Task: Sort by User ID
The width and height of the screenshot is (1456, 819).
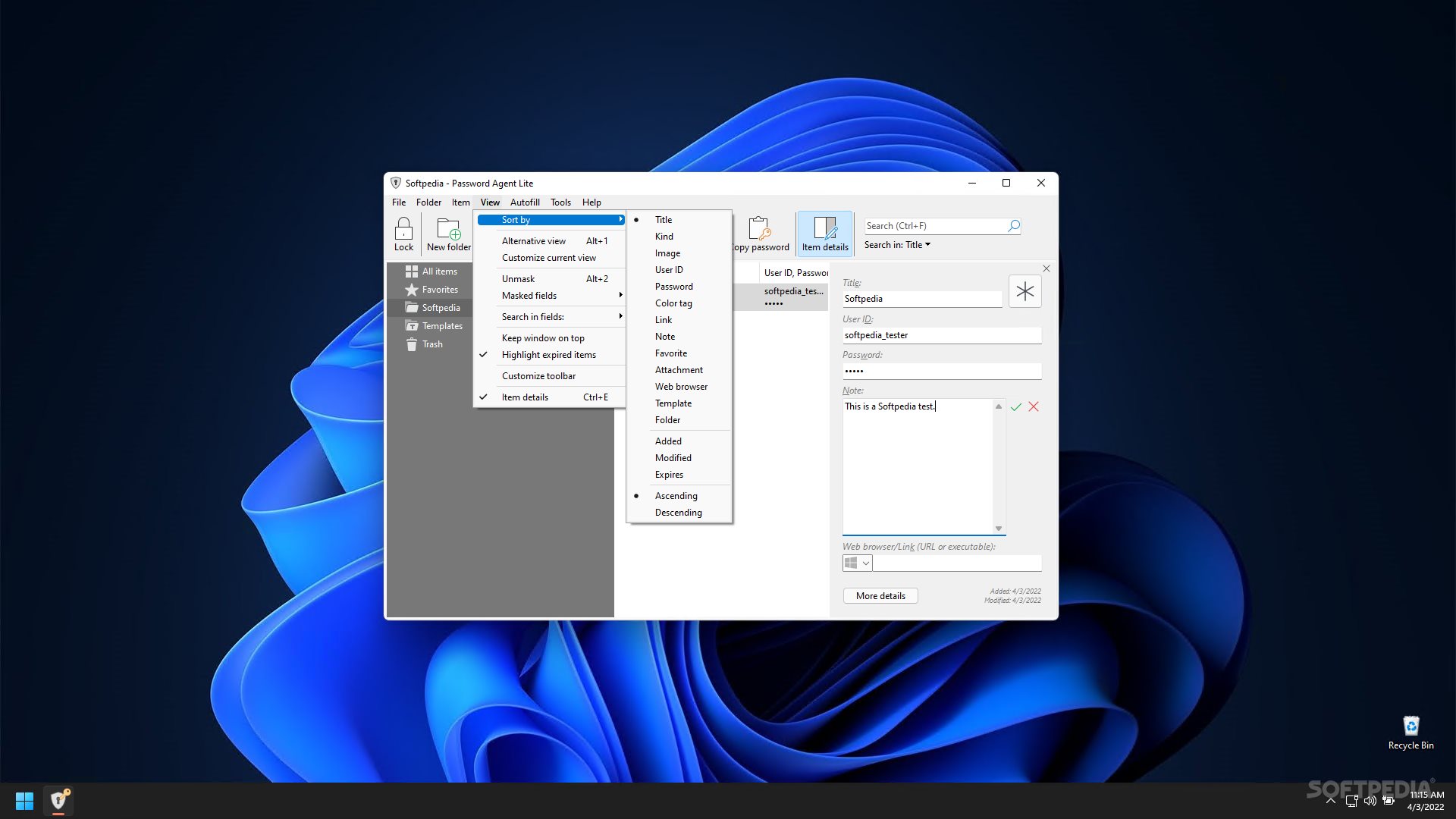Action: [679, 270]
